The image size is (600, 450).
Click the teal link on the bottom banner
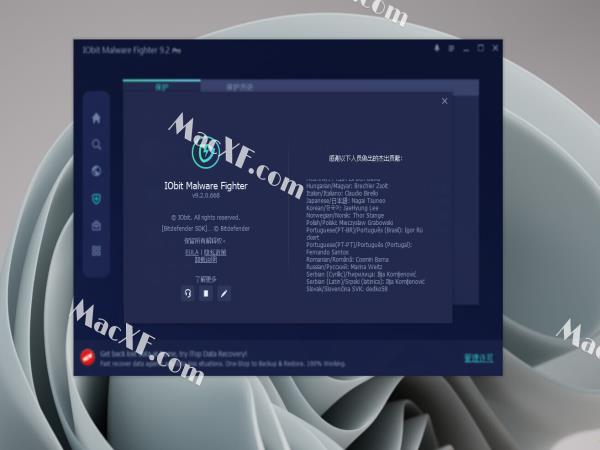[478, 359]
